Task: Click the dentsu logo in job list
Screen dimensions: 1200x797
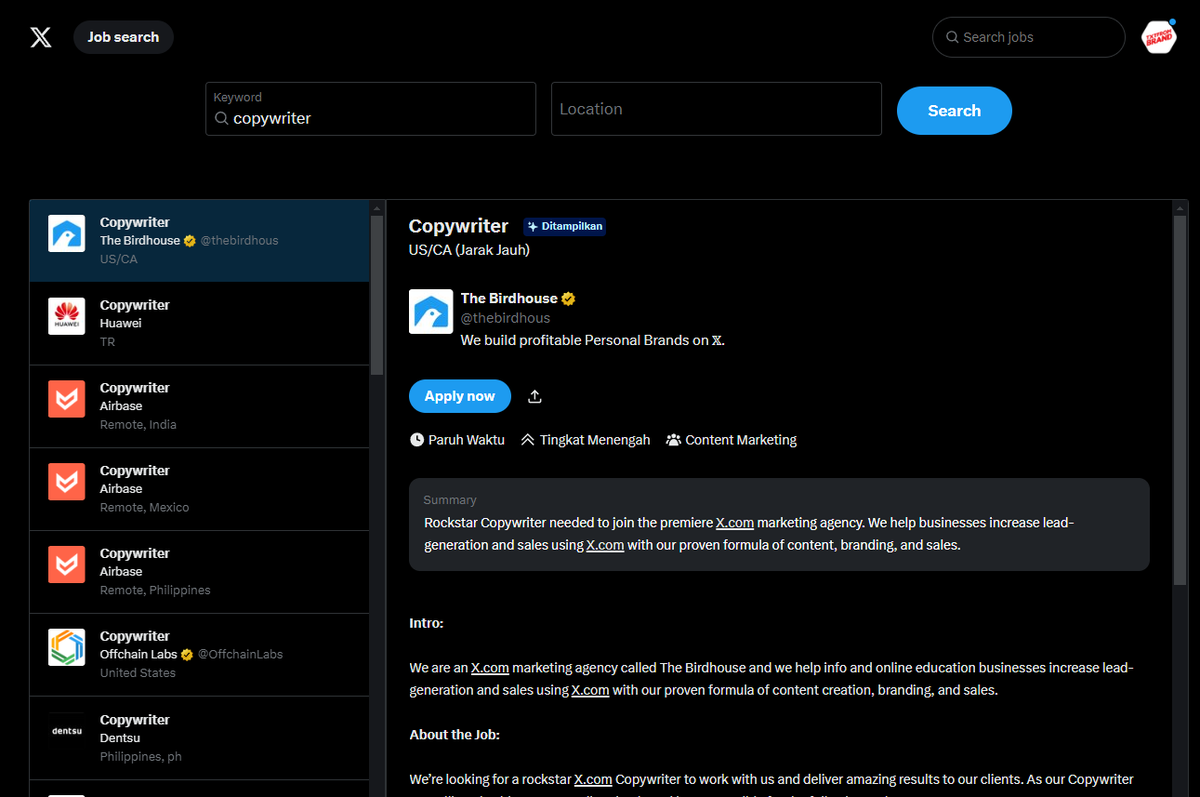Action: pyautogui.click(x=67, y=731)
